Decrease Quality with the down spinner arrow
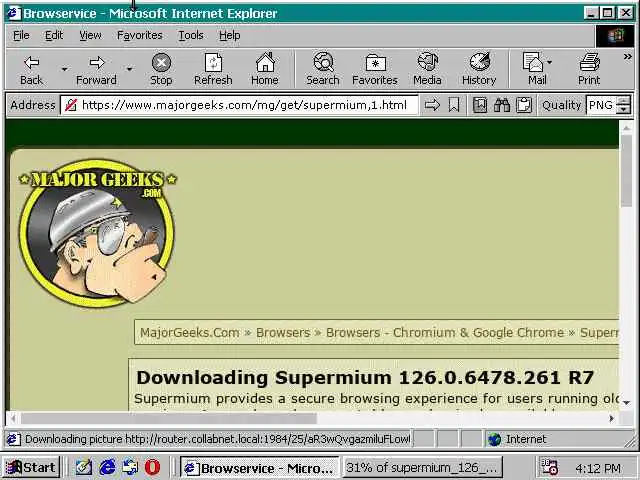This screenshot has width=640, height=480. [623, 109]
